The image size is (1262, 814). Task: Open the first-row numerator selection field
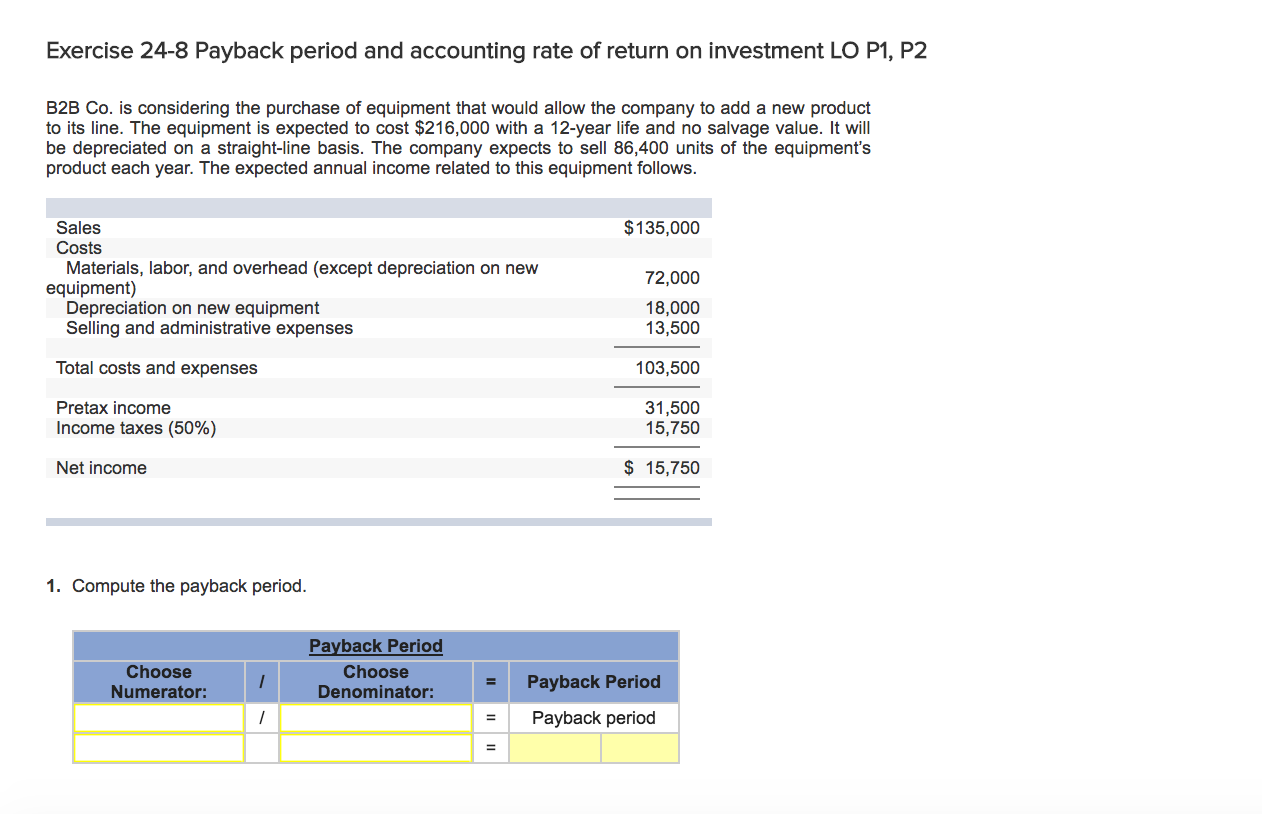159,718
